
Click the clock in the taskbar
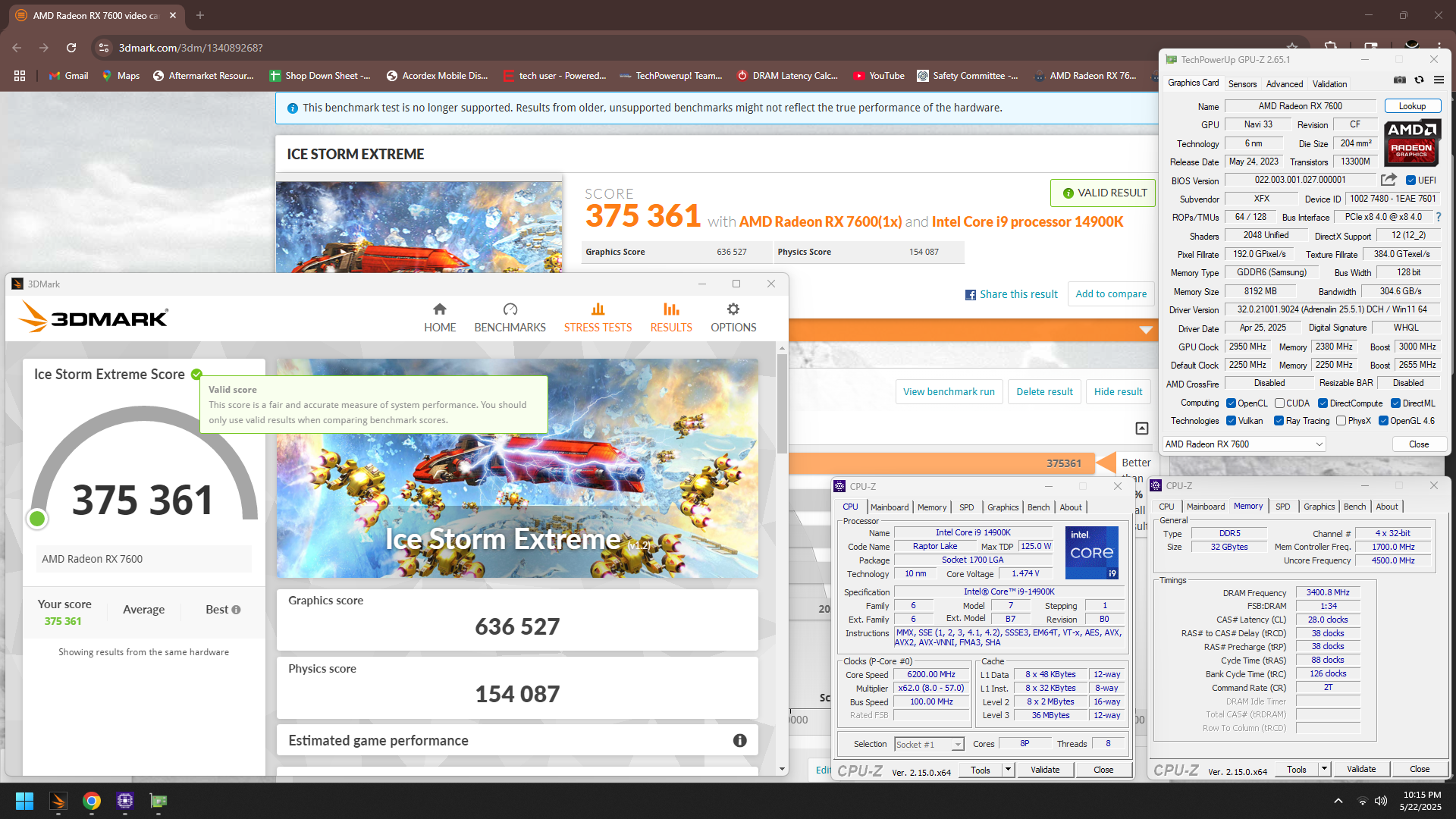tap(1422, 801)
